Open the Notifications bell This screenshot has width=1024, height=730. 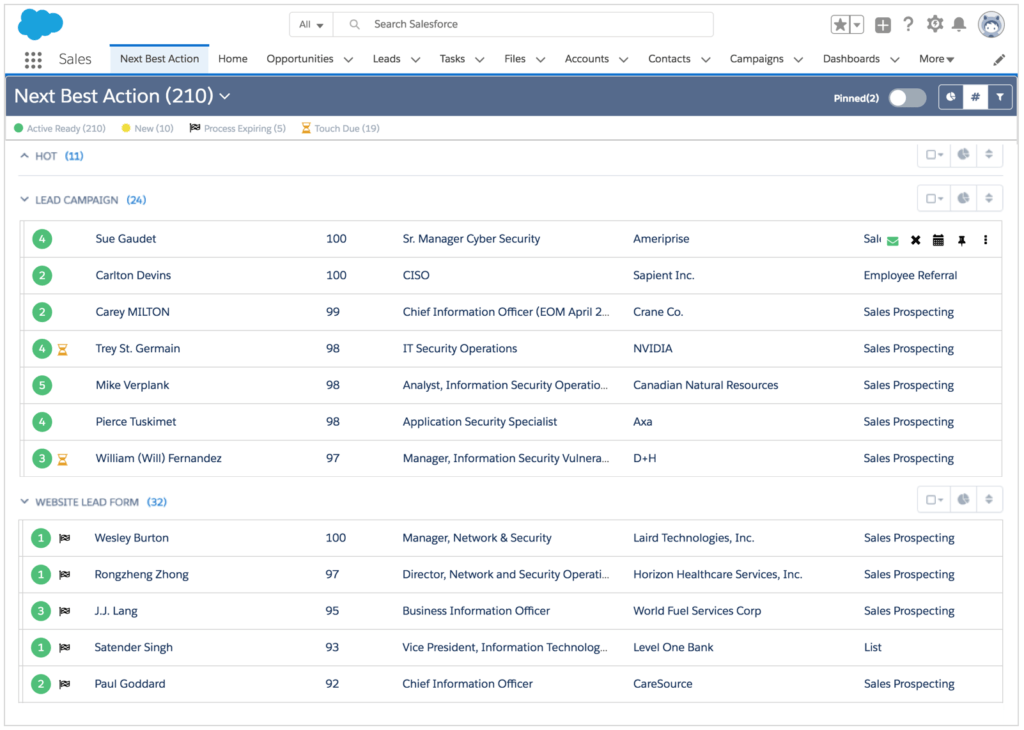click(x=959, y=24)
